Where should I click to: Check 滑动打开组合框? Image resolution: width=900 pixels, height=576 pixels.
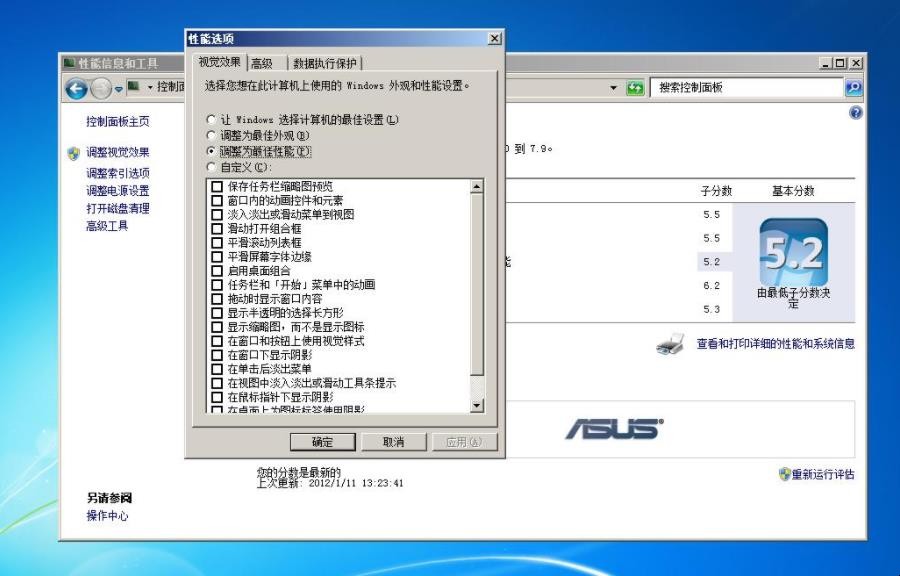pos(217,228)
